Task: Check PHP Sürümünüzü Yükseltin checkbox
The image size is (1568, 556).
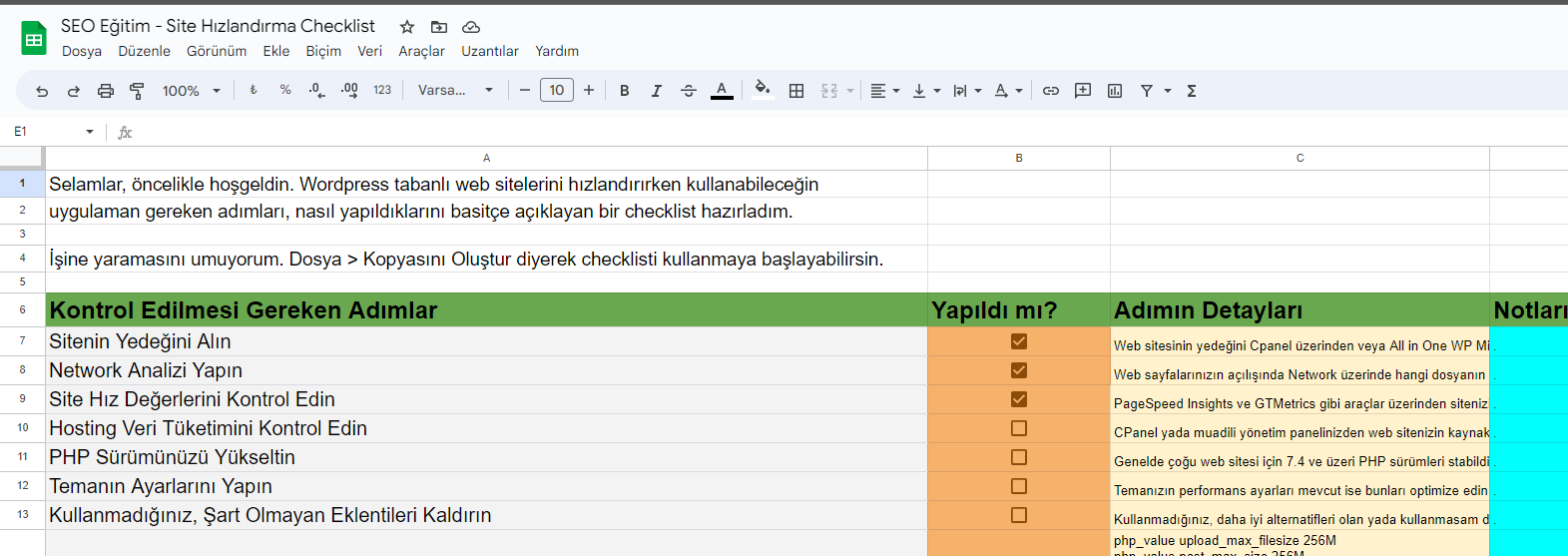Action: pos(1019,457)
